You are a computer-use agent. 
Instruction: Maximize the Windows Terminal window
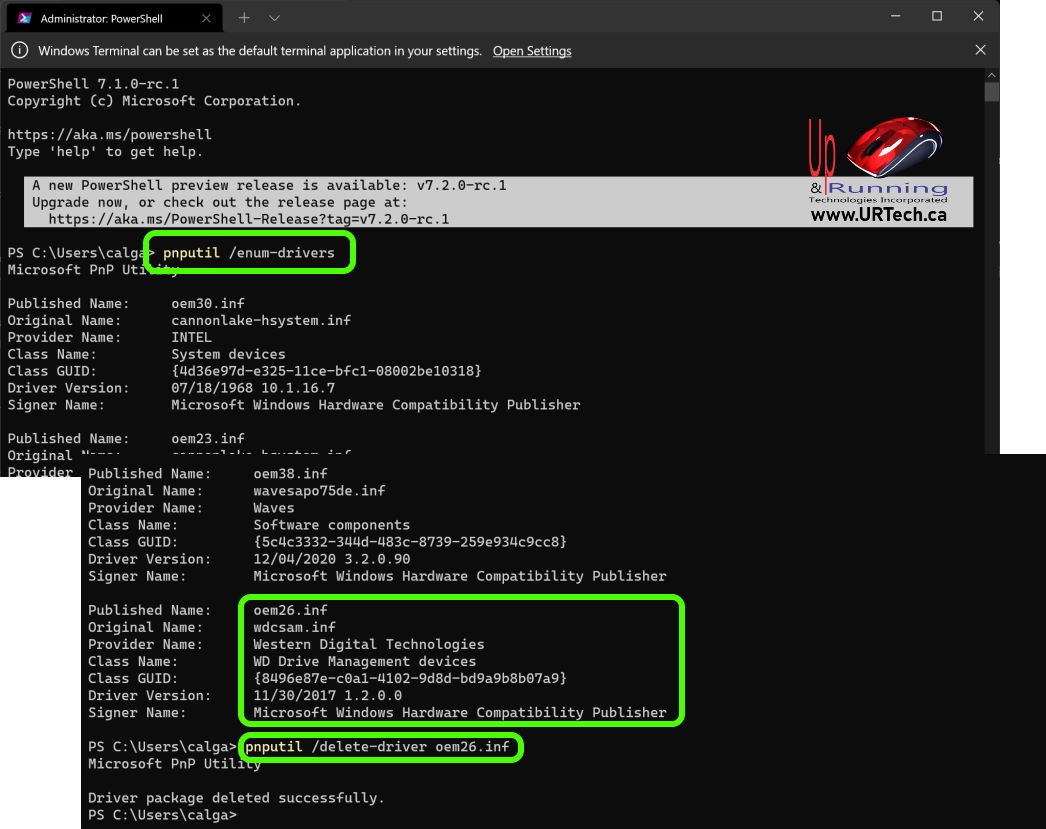tap(937, 16)
